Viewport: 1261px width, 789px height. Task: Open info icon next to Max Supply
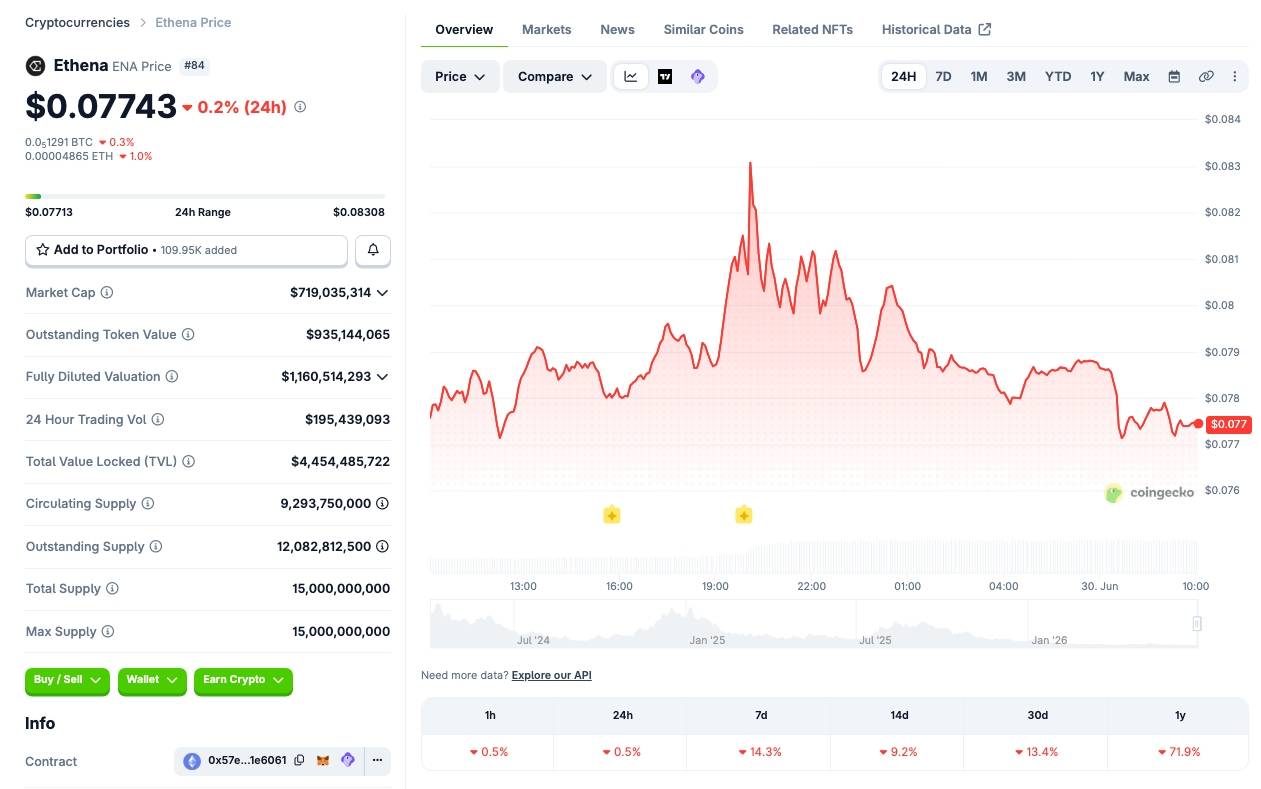(x=108, y=632)
